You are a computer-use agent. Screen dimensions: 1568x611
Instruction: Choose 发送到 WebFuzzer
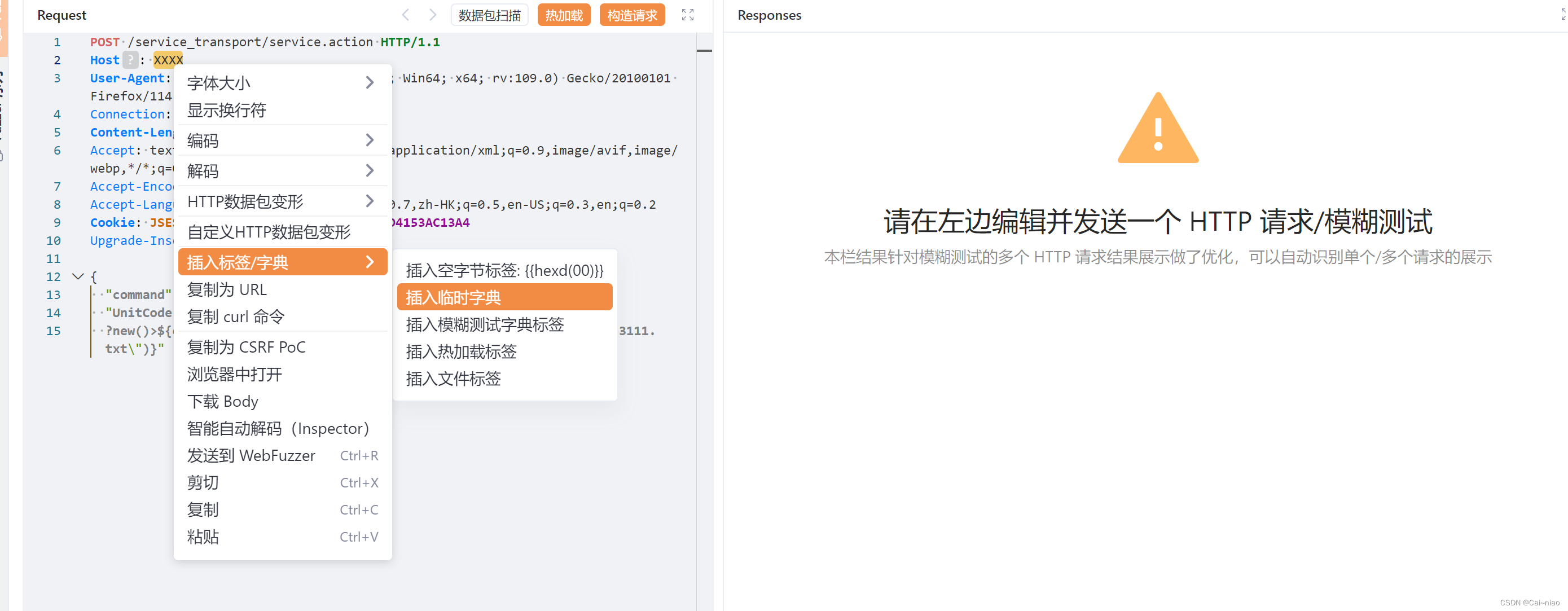[x=283, y=456]
